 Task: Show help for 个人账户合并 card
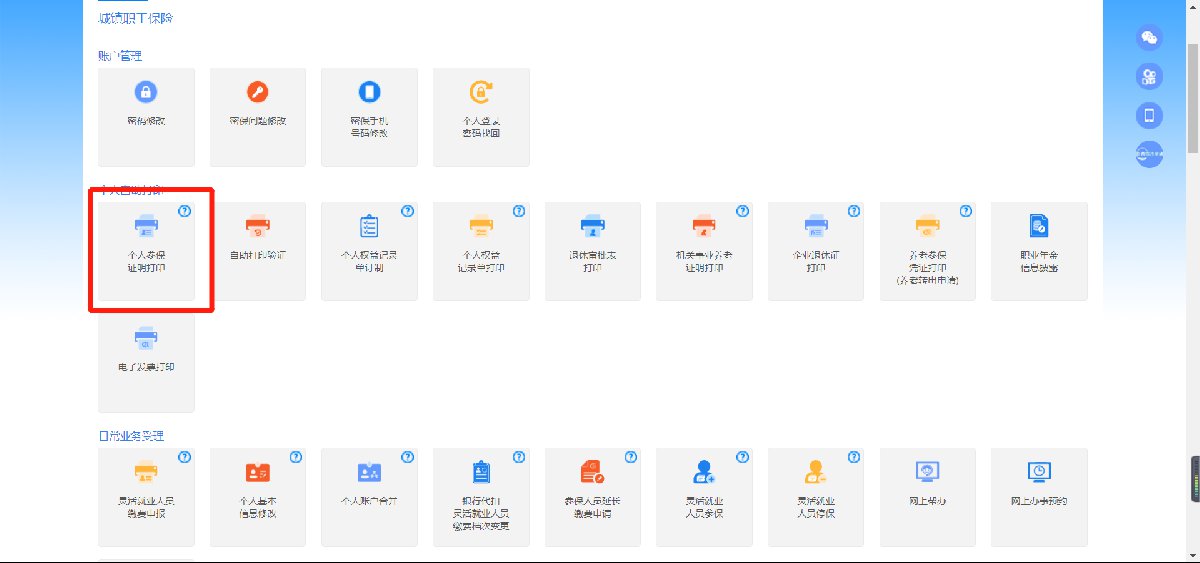[x=407, y=457]
